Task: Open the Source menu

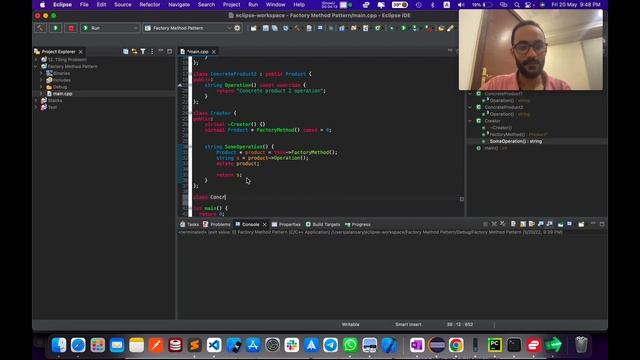Action: point(122,4)
